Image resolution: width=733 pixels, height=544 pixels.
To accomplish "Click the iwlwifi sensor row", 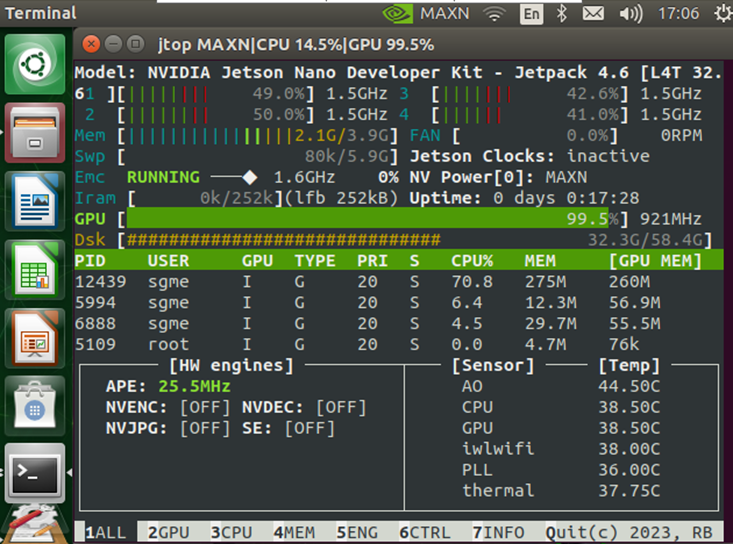I will coord(561,449).
